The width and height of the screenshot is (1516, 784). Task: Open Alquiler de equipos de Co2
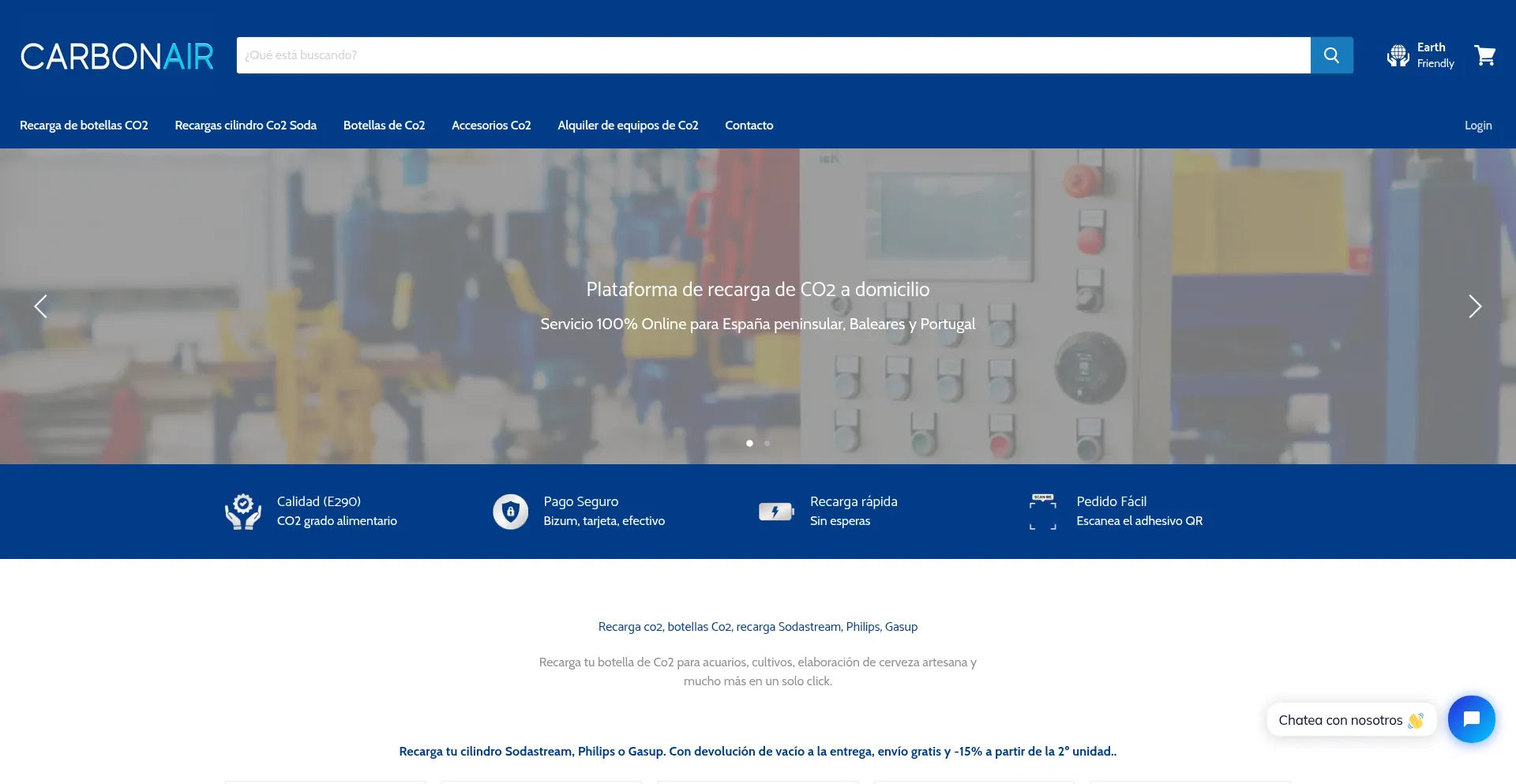tap(628, 126)
